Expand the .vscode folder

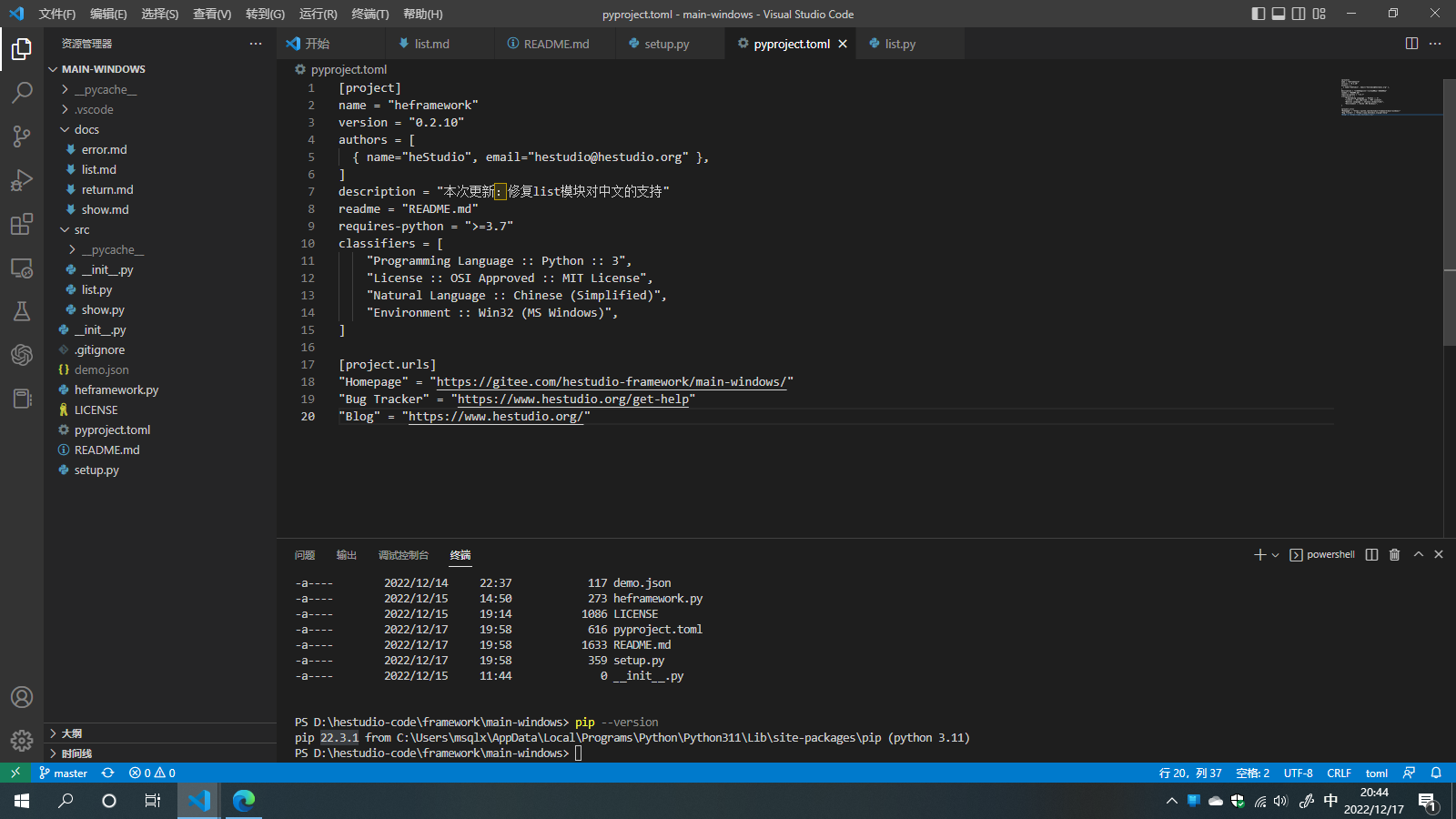tap(160, 109)
